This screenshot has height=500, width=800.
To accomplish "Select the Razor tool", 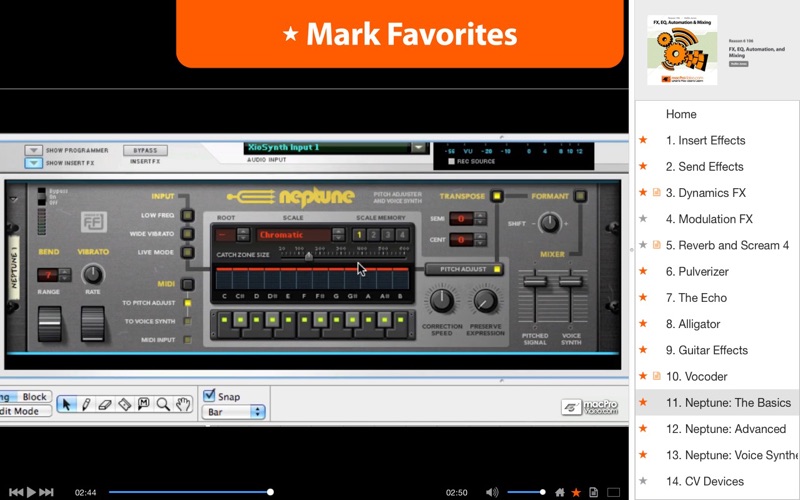I will pos(124,404).
